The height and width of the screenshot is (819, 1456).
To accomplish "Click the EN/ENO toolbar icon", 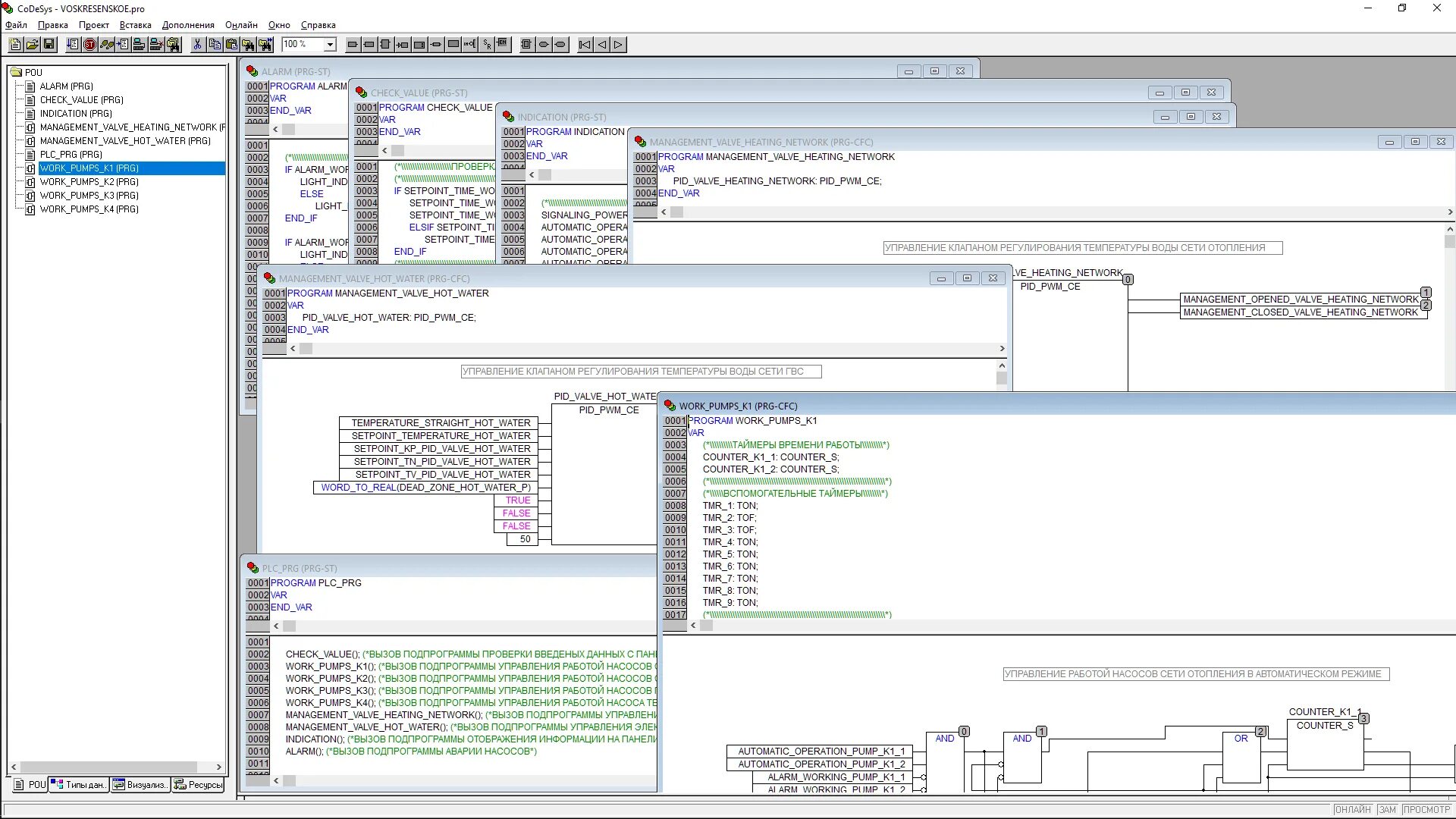I will (x=504, y=45).
